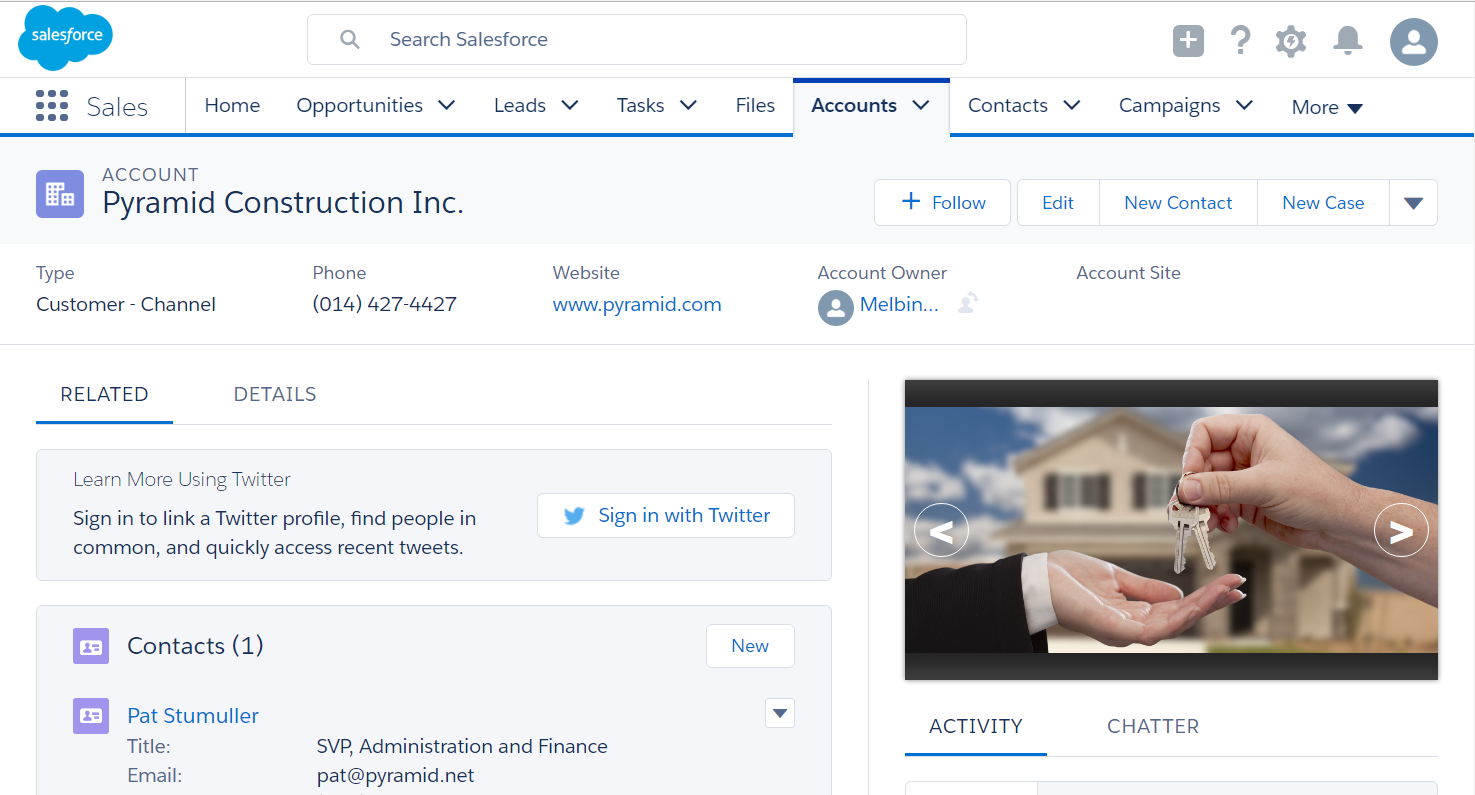Open Pat Stumuller row actions menu
The image size is (1475, 795).
(780, 713)
